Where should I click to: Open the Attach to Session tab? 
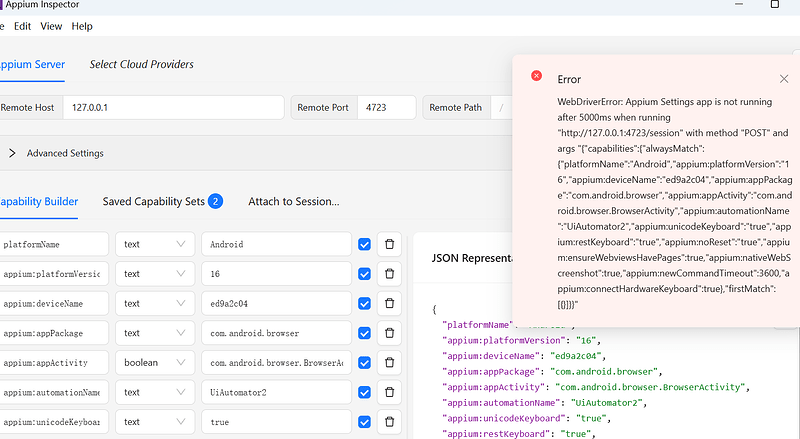(294, 201)
